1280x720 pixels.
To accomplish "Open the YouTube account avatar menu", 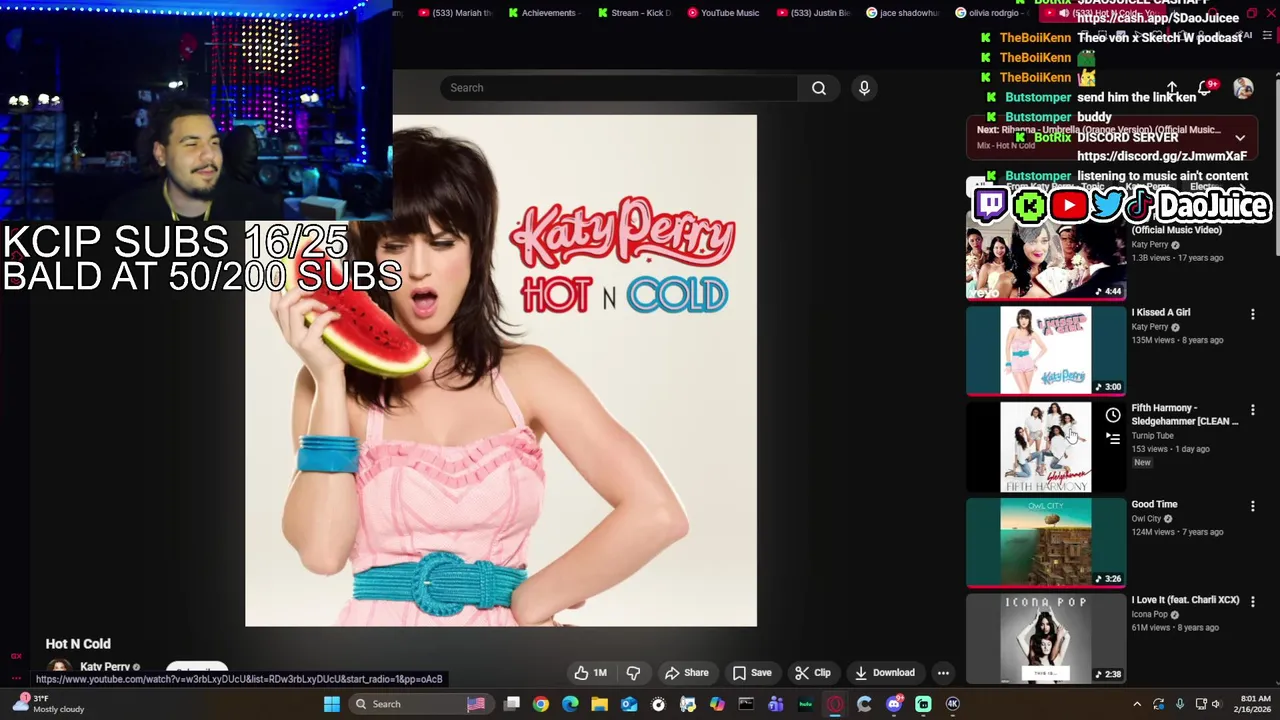I will (x=1243, y=89).
